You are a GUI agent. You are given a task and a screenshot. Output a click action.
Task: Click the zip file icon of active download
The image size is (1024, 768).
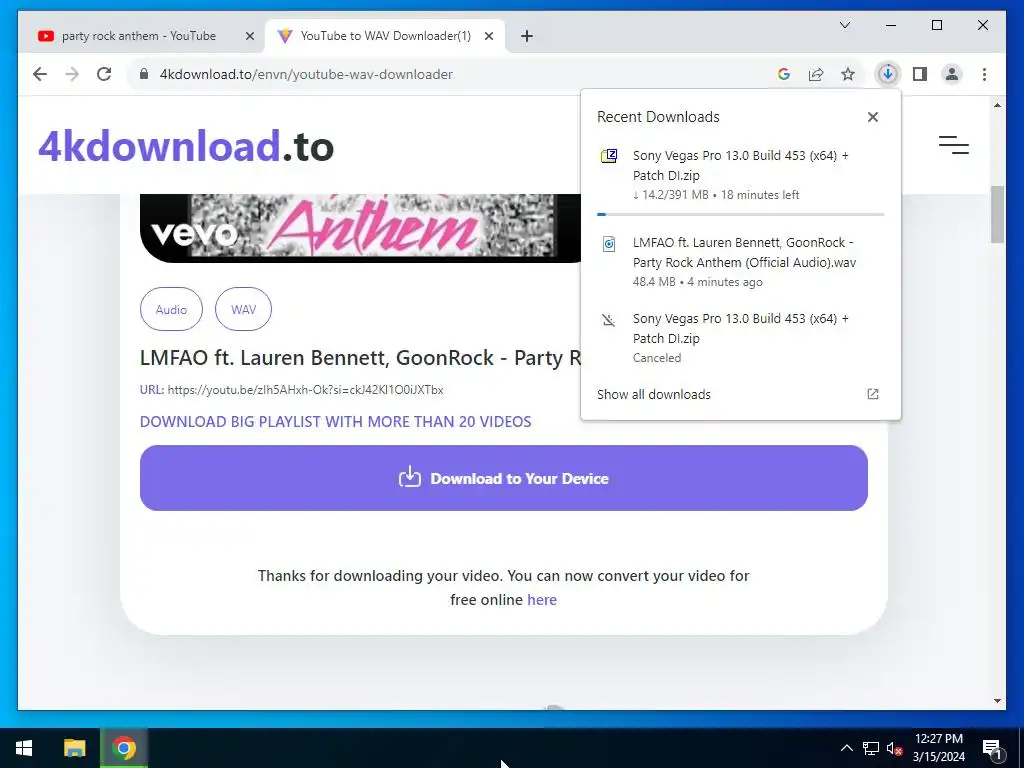point(609,156)
